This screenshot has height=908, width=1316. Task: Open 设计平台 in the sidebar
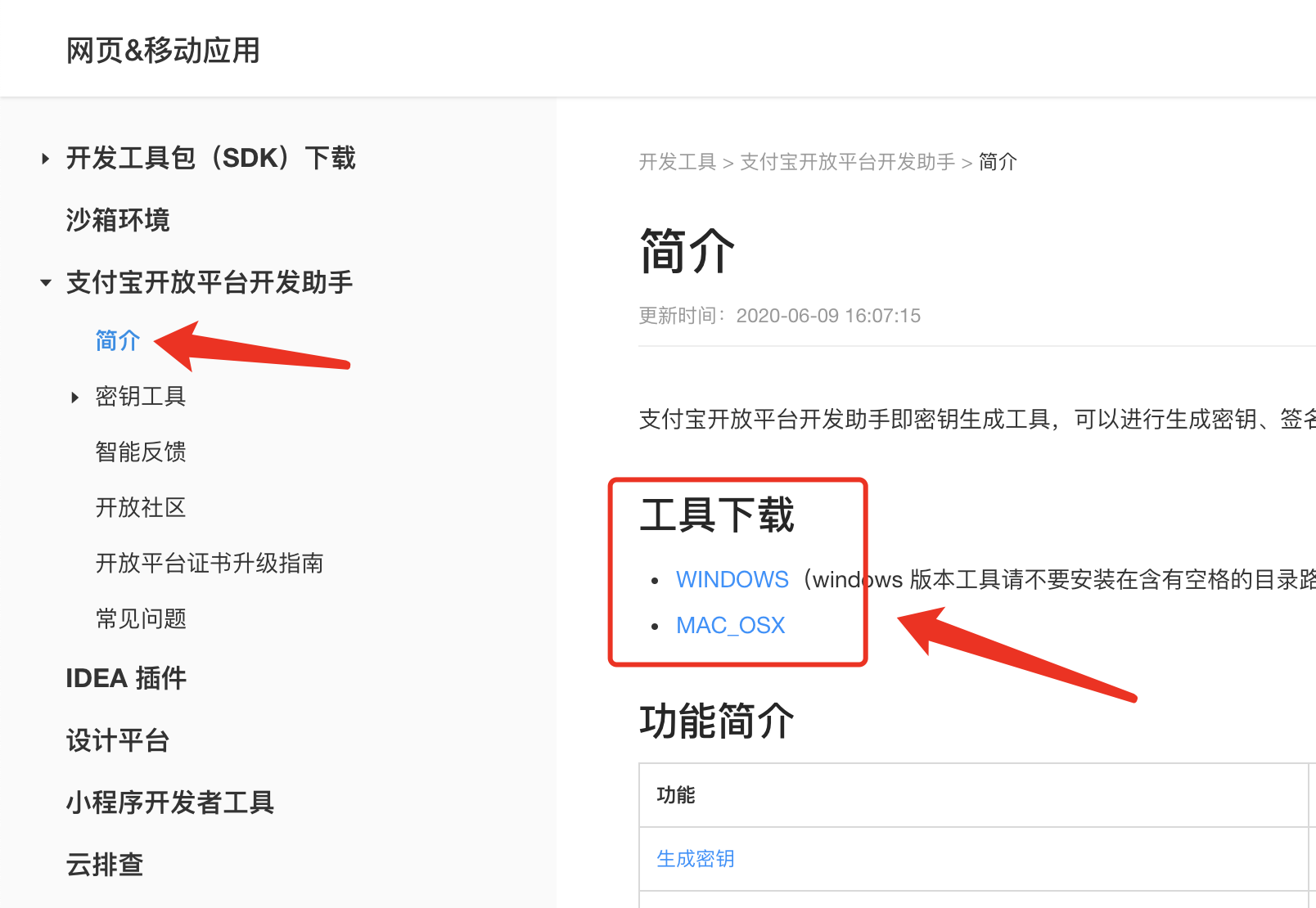tap(118, 740)
